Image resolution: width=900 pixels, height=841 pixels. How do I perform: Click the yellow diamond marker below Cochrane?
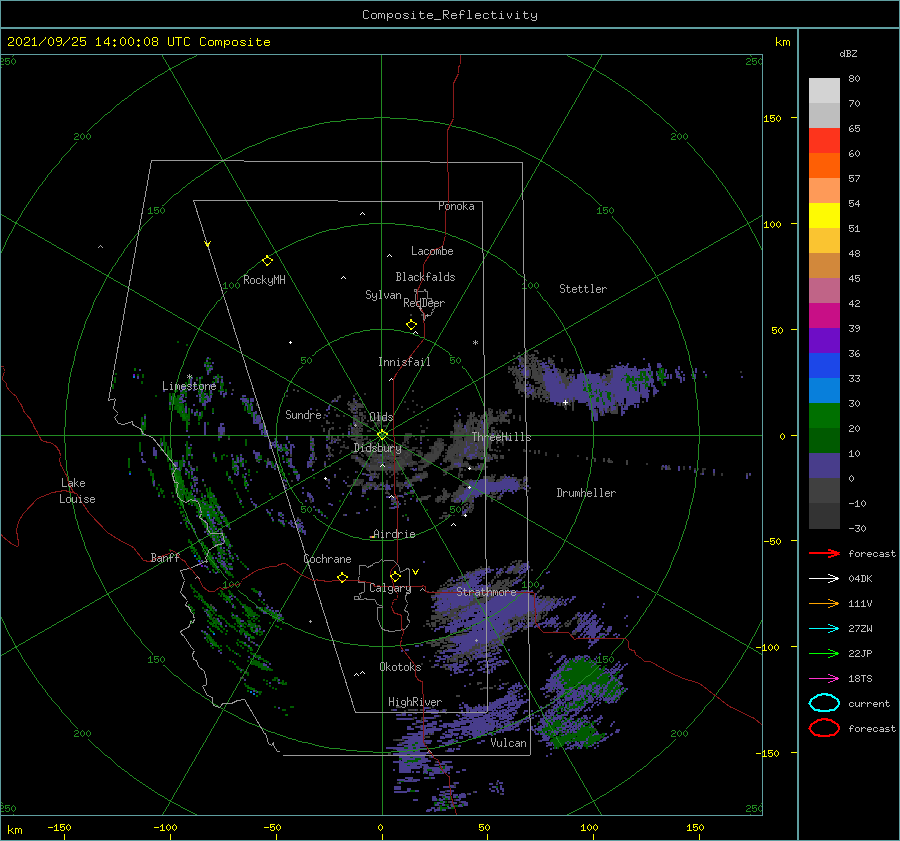pyautogui.click(x=342, y=577)
